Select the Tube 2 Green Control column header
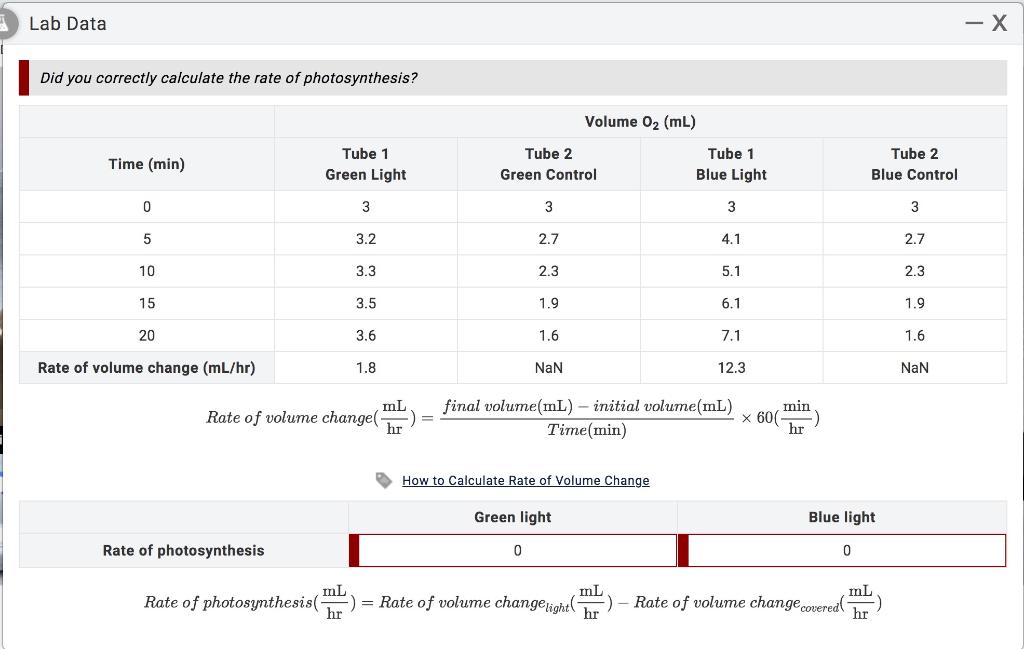This screenshot has height=649, width=1024. point(548,163)
